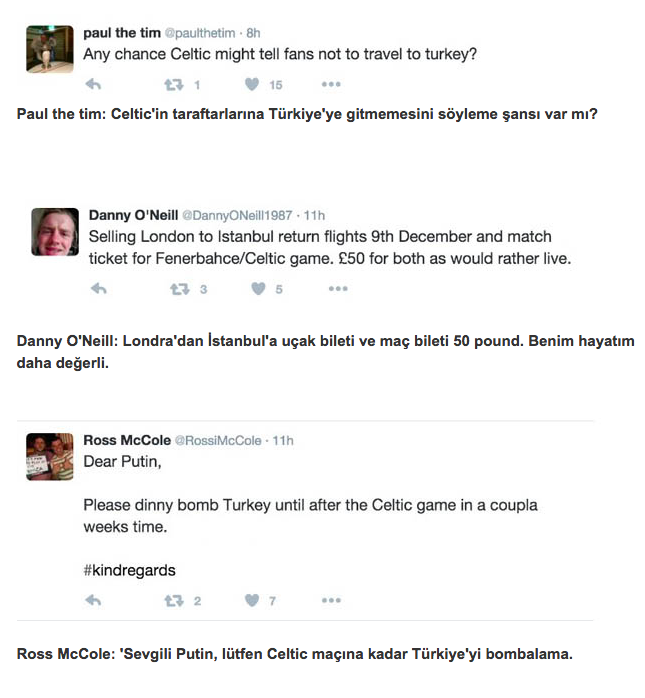The image size is (645, 698).
Task: Retweet Ross McCole's Putin tweet
Action: (175, 601)
